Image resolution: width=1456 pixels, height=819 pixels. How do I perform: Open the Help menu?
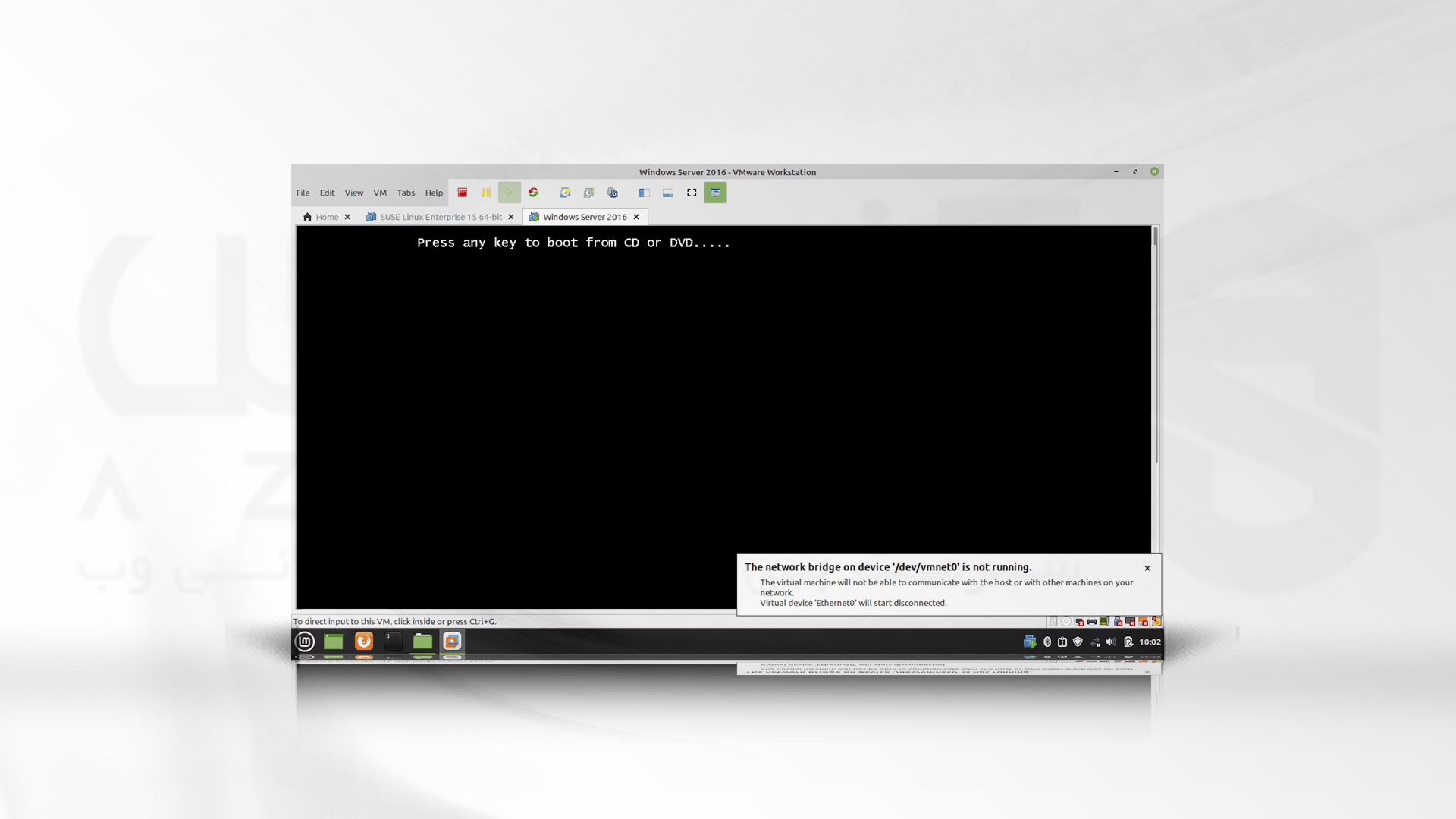434,193
